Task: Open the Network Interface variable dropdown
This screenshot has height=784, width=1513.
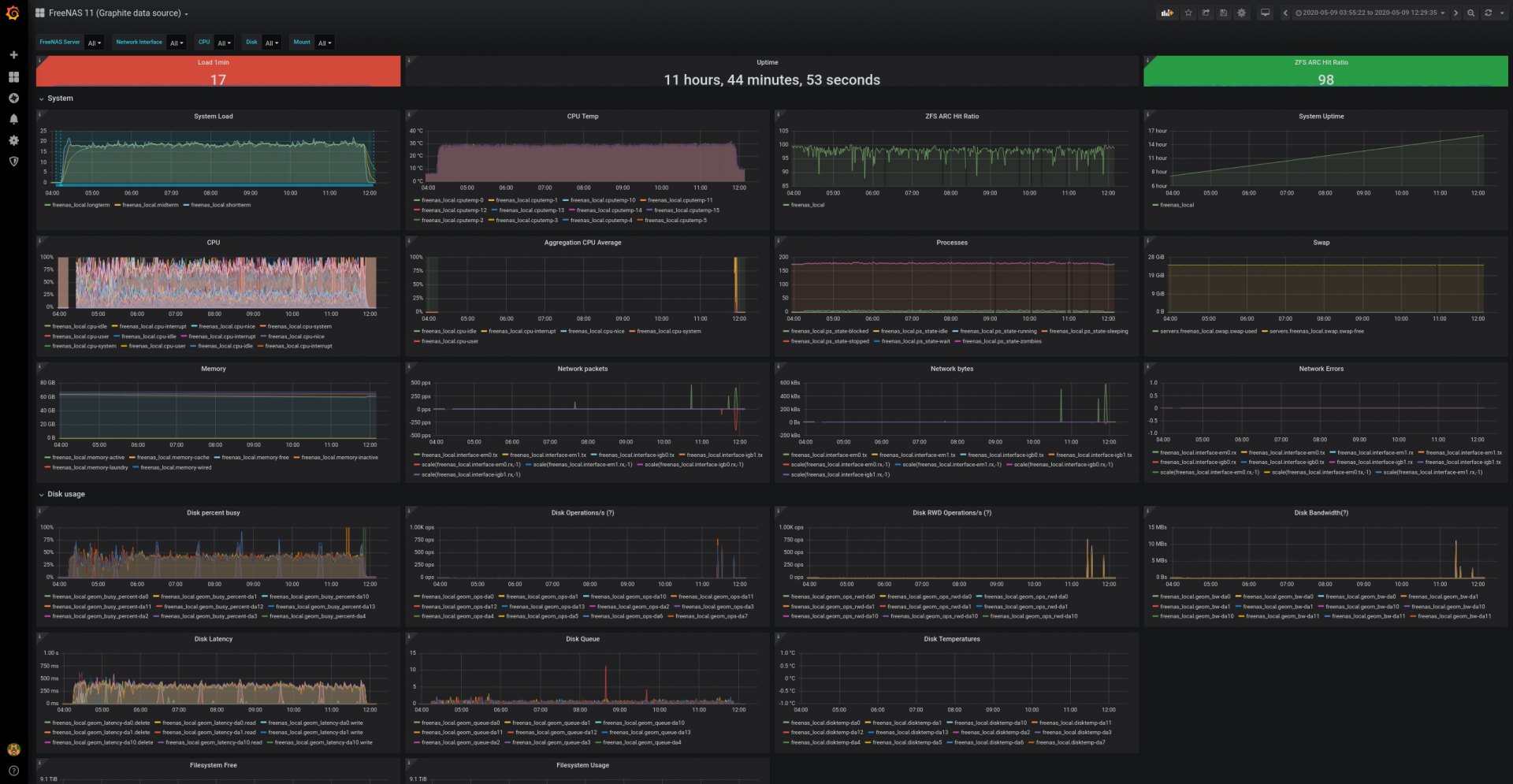Action: point(177,43)
